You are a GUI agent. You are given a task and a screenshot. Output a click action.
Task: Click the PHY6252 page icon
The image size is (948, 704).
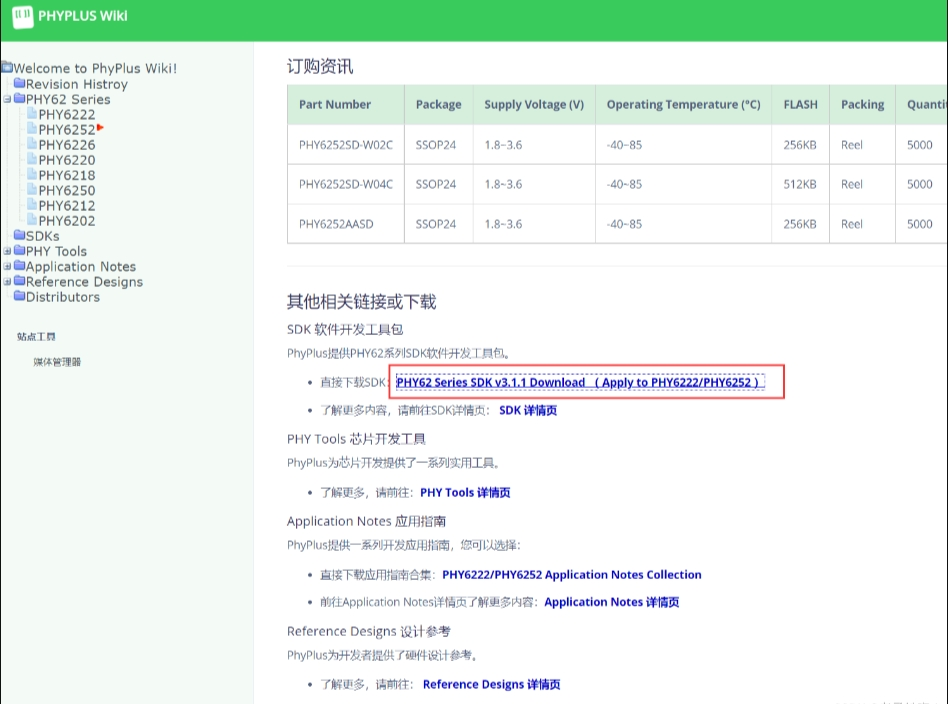click(33, 128)
